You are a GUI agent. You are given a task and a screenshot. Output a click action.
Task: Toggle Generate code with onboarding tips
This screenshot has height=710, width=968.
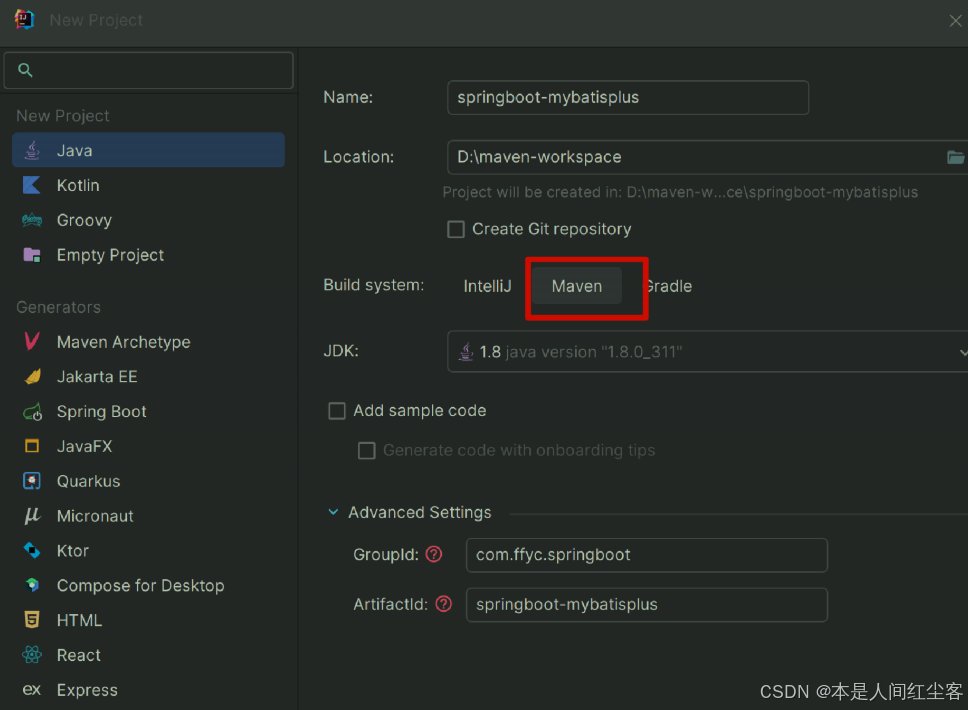pyautogui.click(x=367, y=450)
